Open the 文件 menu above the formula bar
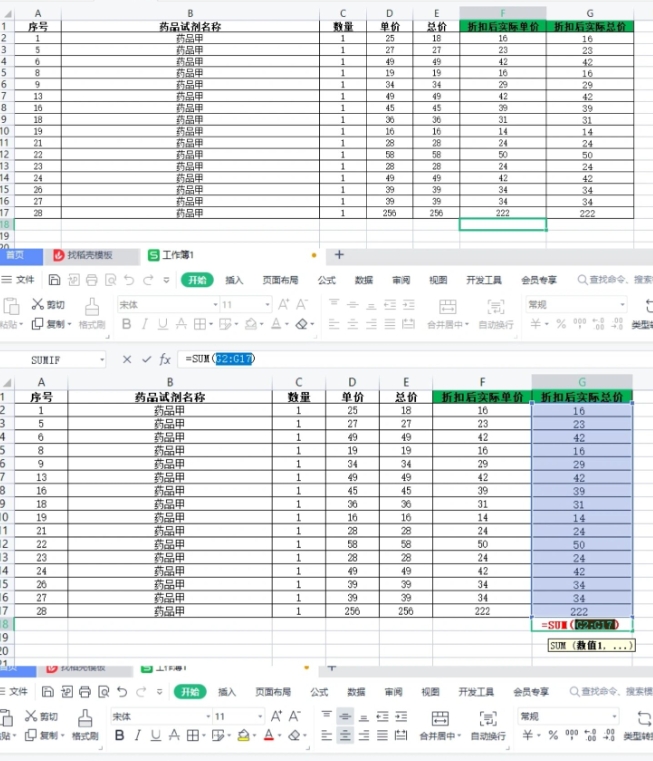Image resolution: width=653 pixels, height=761 pixels. click(x=18, y=280)
